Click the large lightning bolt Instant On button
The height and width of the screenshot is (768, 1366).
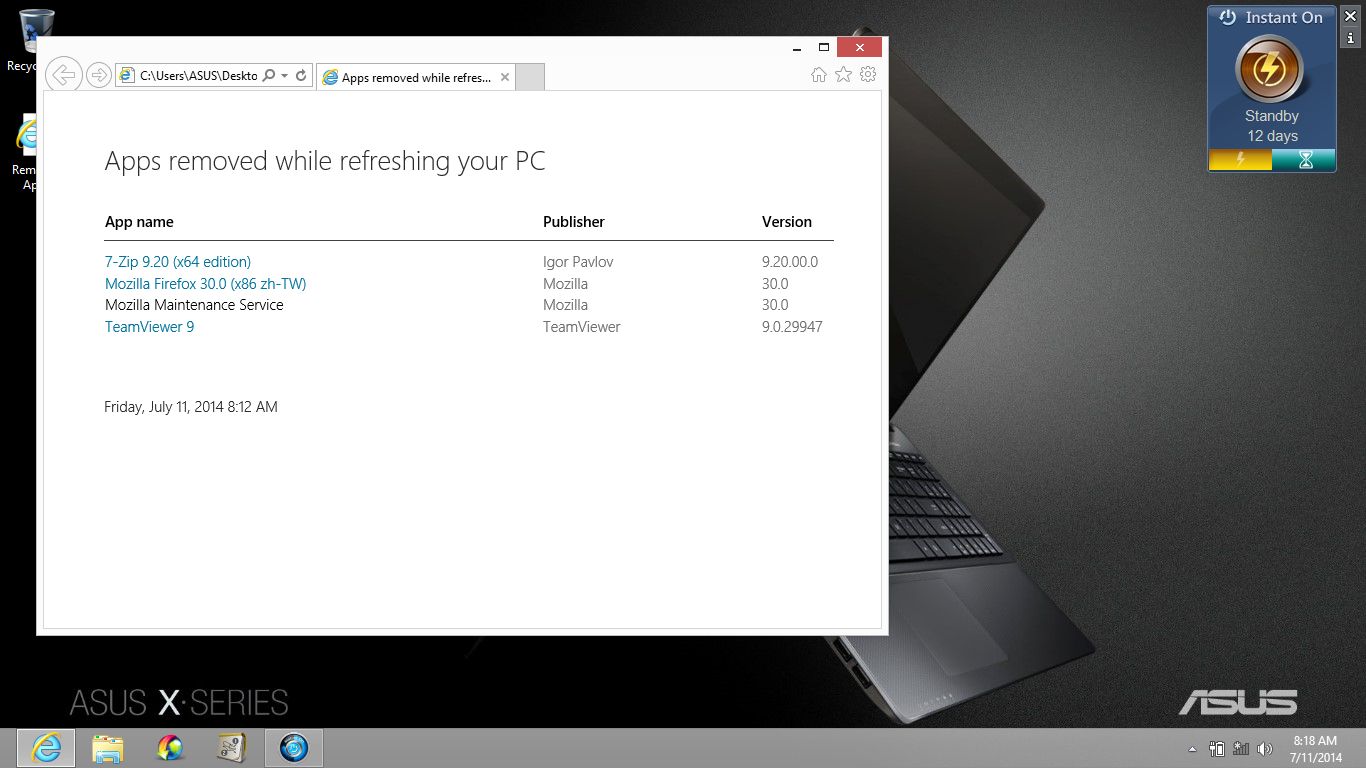(x=1270, y=70)
